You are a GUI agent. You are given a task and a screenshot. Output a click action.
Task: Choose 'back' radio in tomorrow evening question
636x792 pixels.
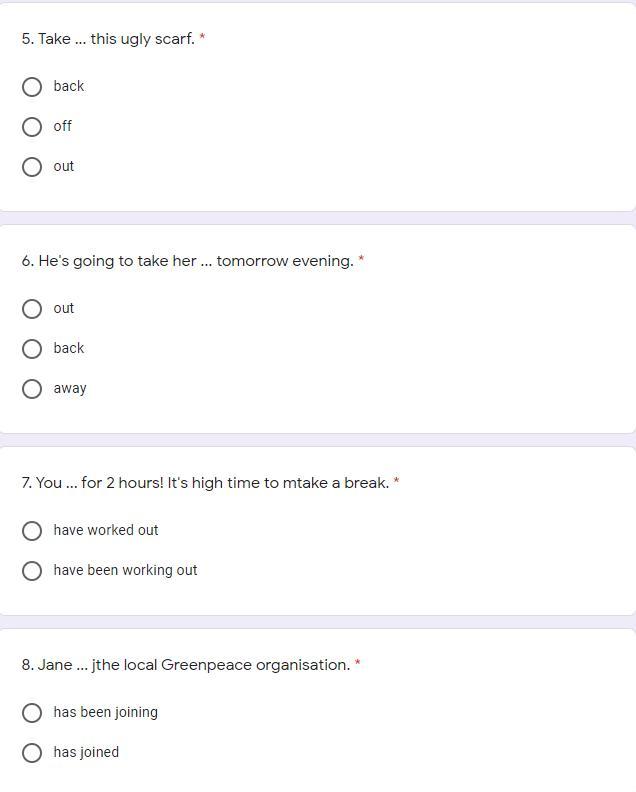pyautogui.click(x=32, y=349)
